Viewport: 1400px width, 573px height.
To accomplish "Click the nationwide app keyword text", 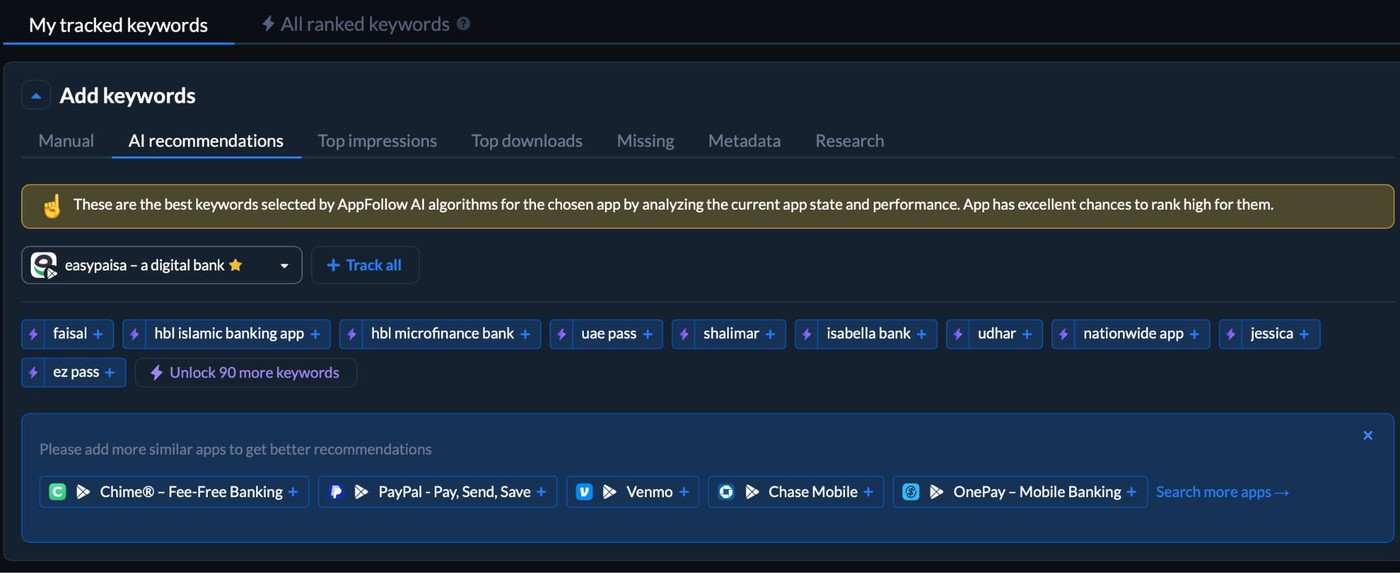I will click(x=1133, y=334).
